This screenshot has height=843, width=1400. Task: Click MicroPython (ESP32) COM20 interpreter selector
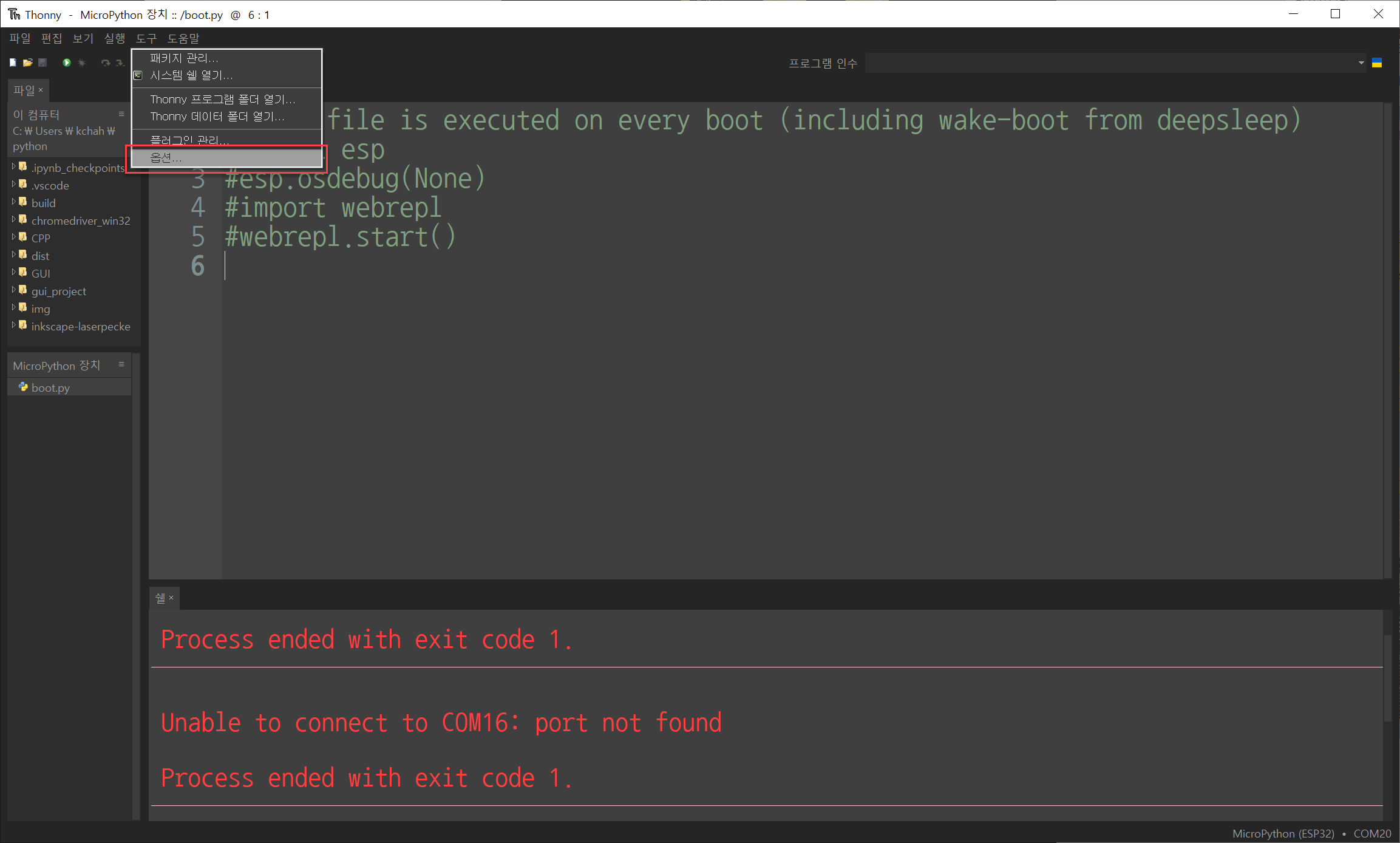coord(1311,833)
